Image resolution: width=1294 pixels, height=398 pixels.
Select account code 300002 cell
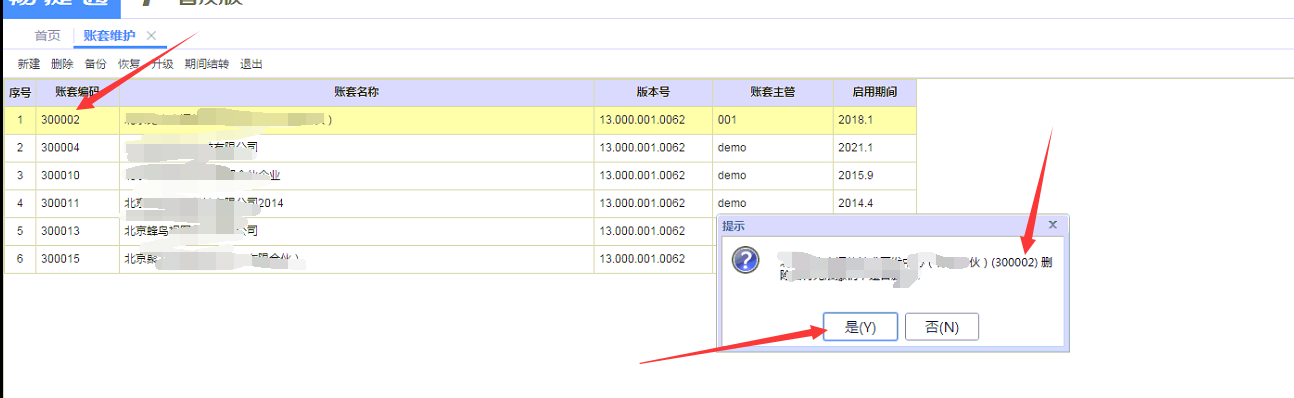(78, 120)
